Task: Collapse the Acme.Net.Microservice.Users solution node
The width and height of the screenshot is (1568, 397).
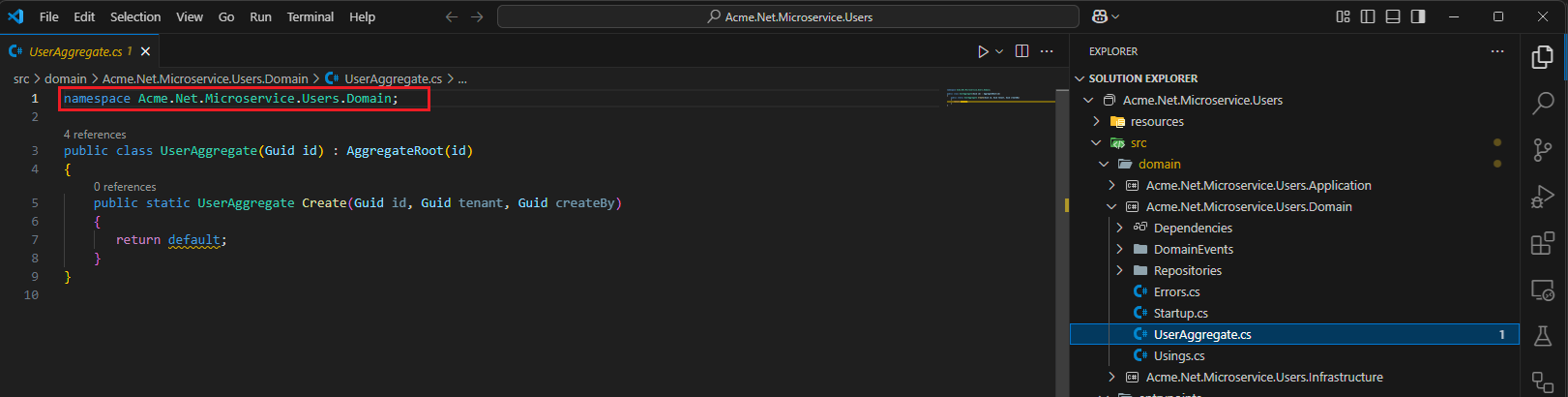Action: click(x=1088, y=100)
